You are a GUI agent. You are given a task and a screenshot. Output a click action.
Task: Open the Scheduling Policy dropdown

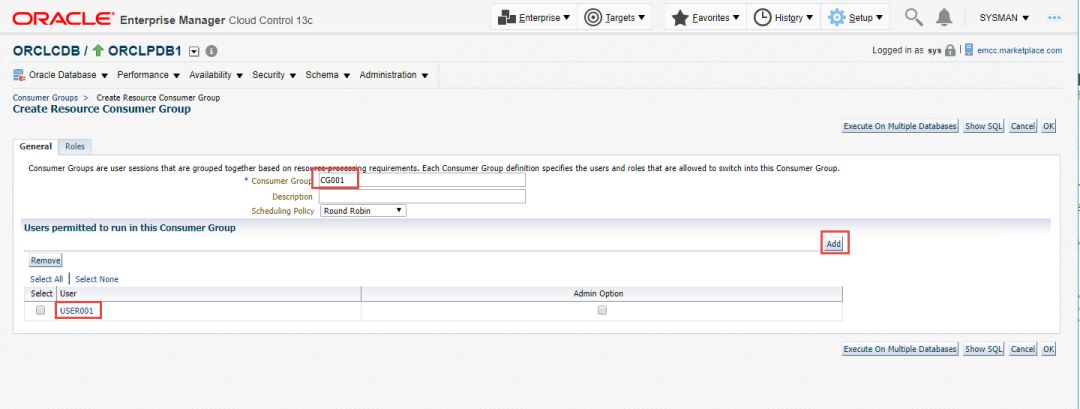click(363, 211)
